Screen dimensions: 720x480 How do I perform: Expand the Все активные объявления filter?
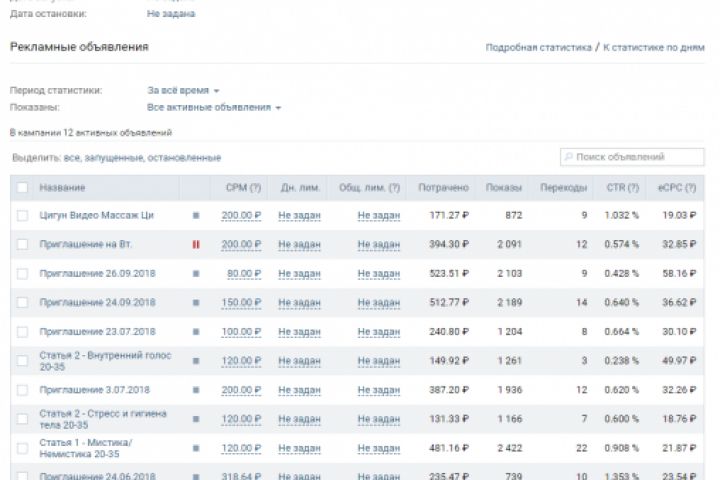coord(214,107)
